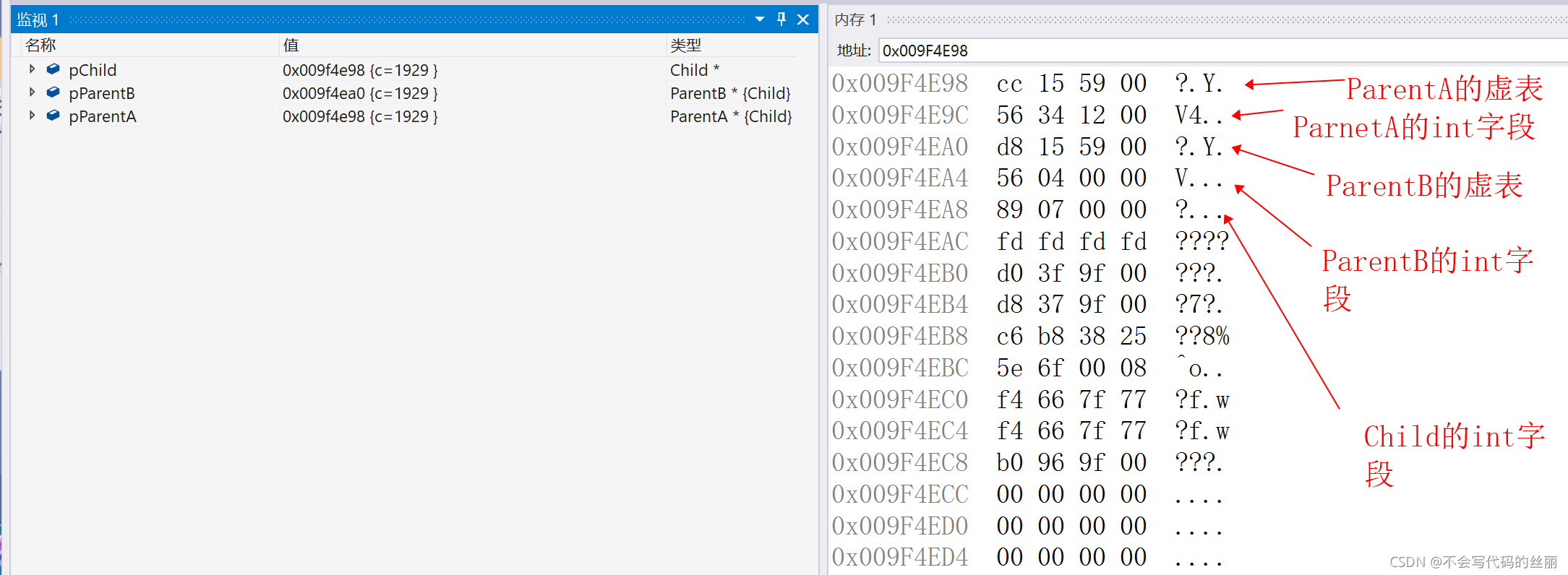Viewport: 1568px width, 575px height.
Task: Click the bytes 'cc 15 59 00'
Action: pyautogui.click(x=1071, y=84)
